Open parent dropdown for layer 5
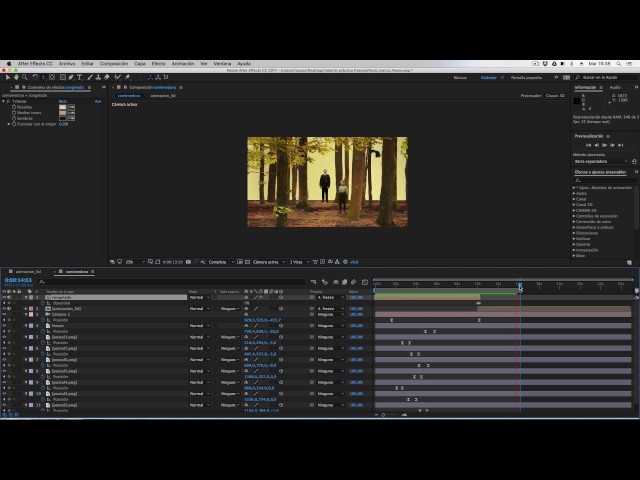This screenshot has height=480, width=640. click(x=330, y=337)
